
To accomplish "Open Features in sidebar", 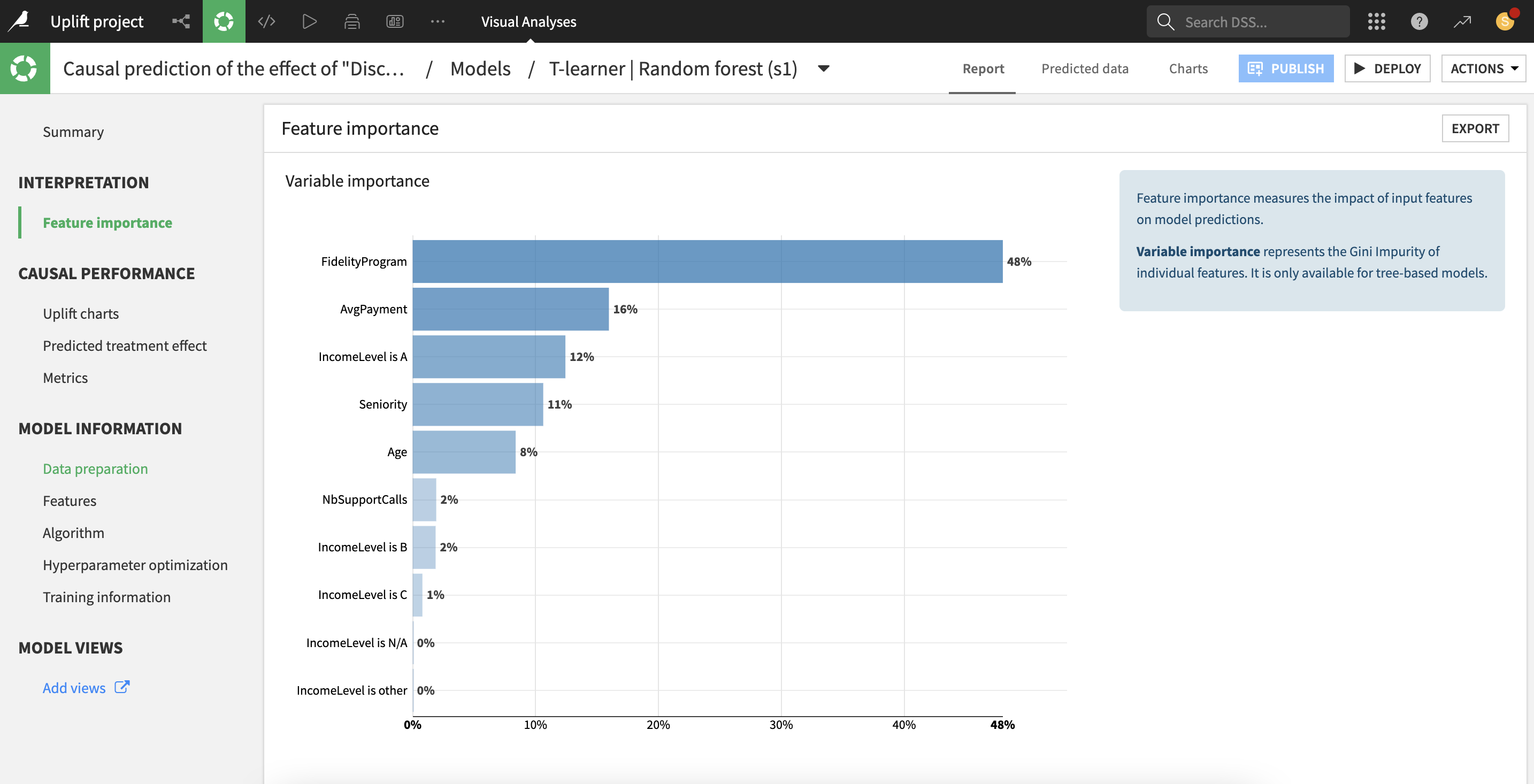I will (x=69, y=501).
